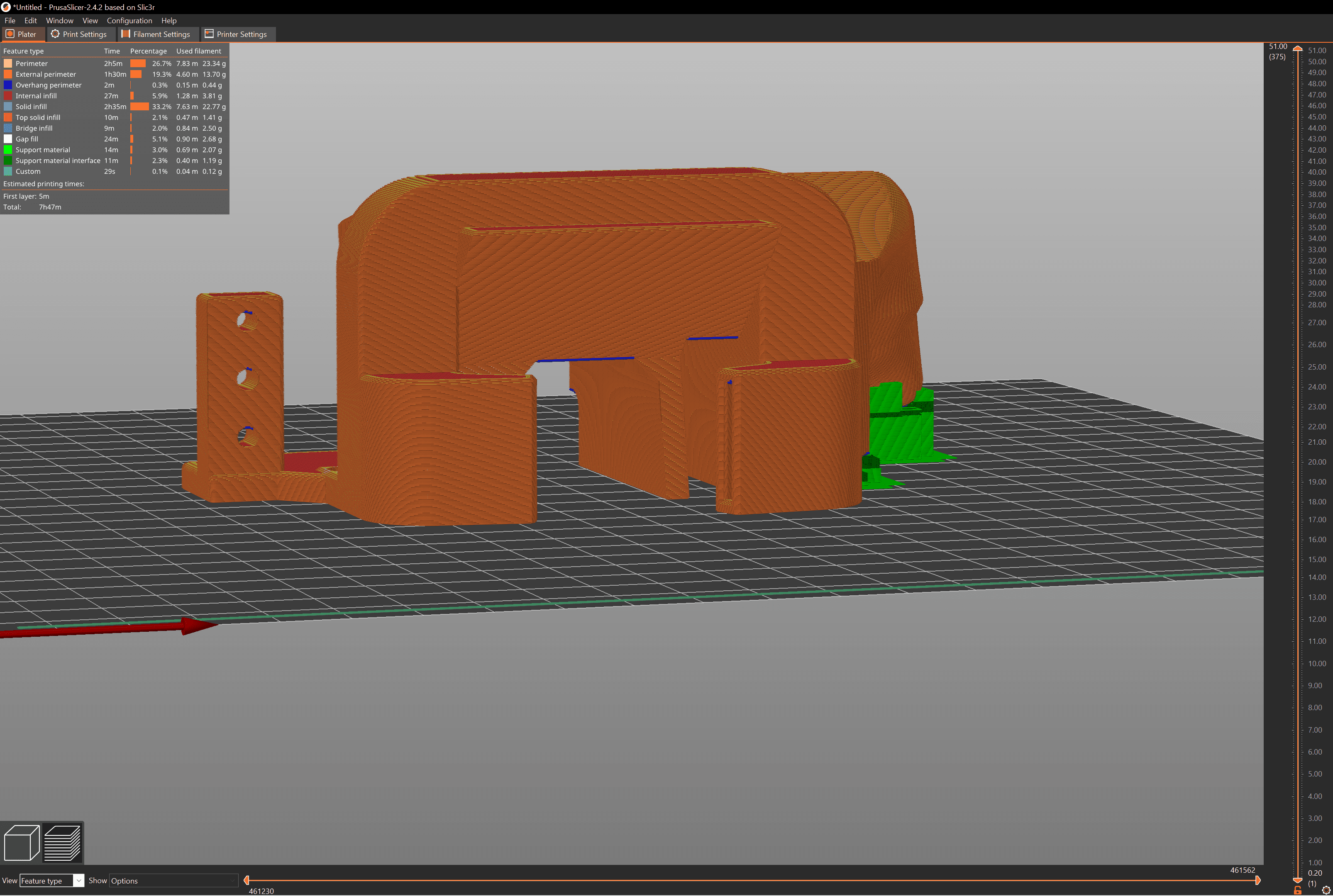Switch to the 3D editor cube view

[22, 842]
